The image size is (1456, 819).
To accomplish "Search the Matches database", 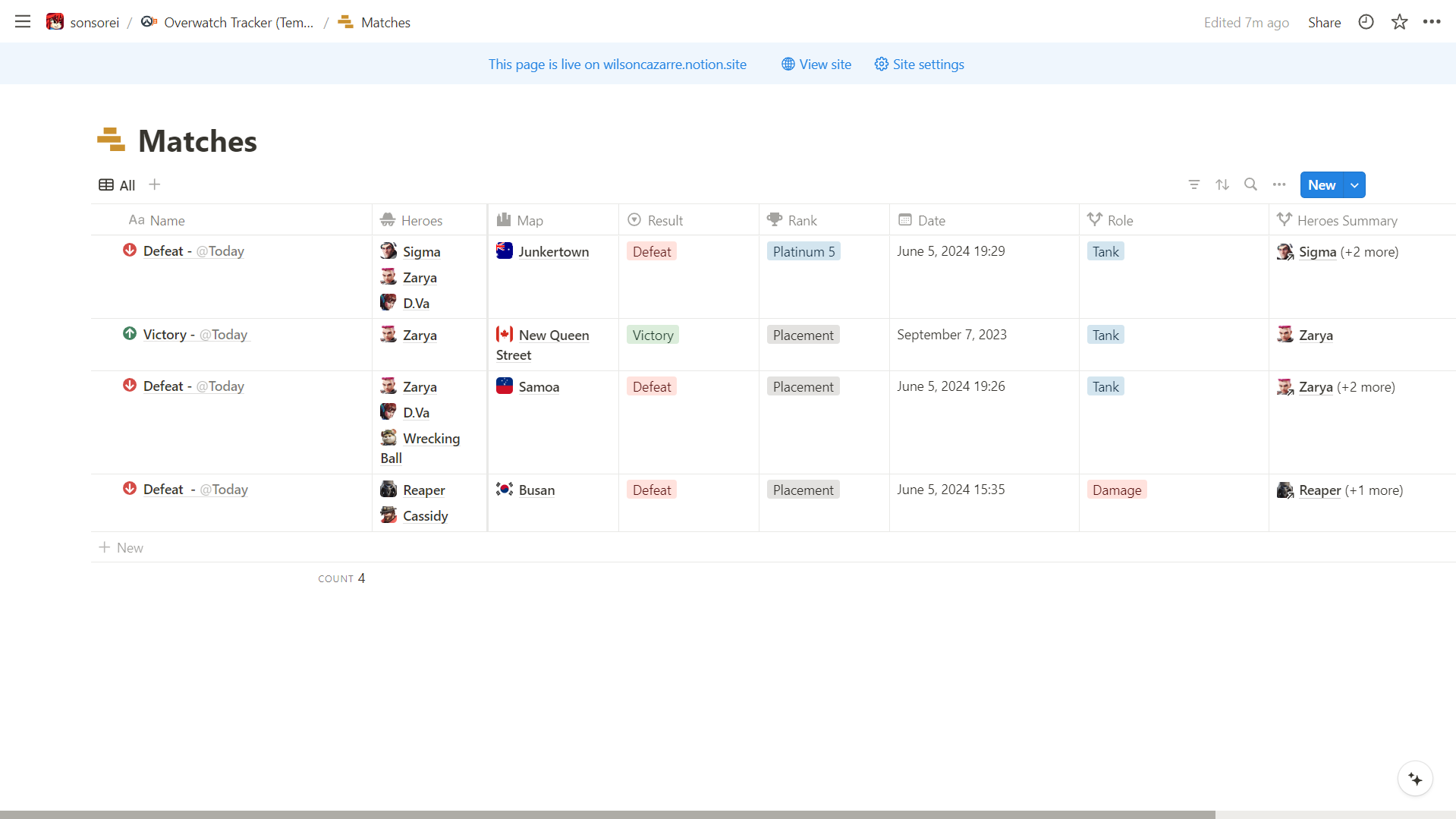I will (1250, 184).
